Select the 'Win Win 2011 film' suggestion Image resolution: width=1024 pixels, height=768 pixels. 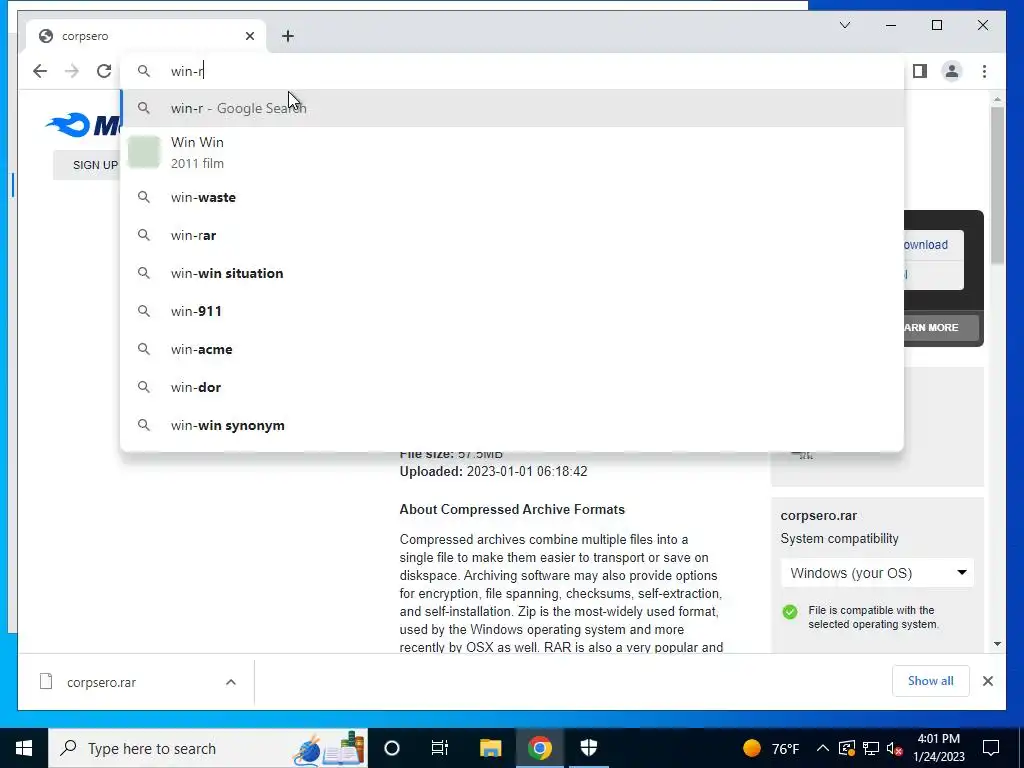[x=513, y=152]
